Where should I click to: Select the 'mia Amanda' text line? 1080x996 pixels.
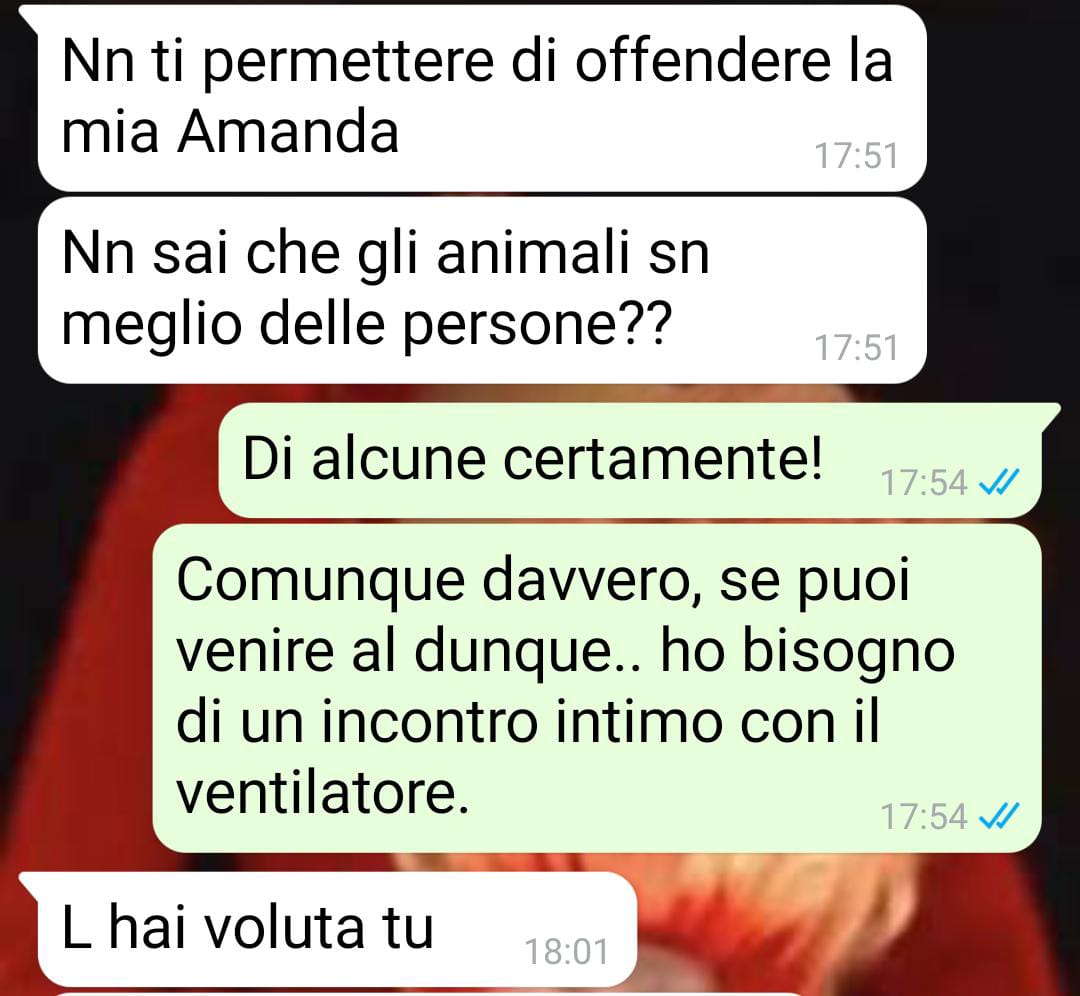tap(230, 132)
